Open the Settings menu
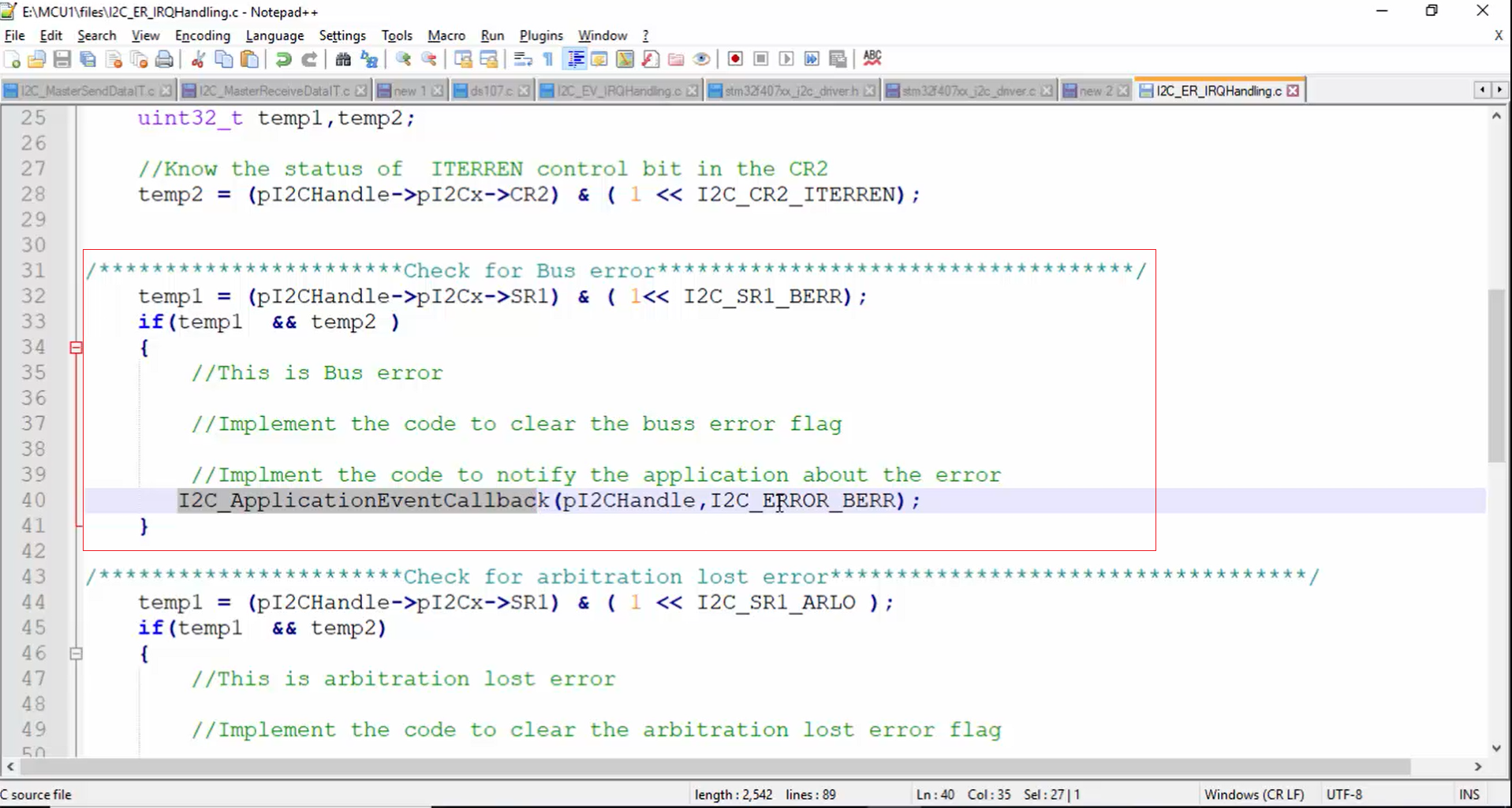This screenshot has width=1512, height=808. 342,35
